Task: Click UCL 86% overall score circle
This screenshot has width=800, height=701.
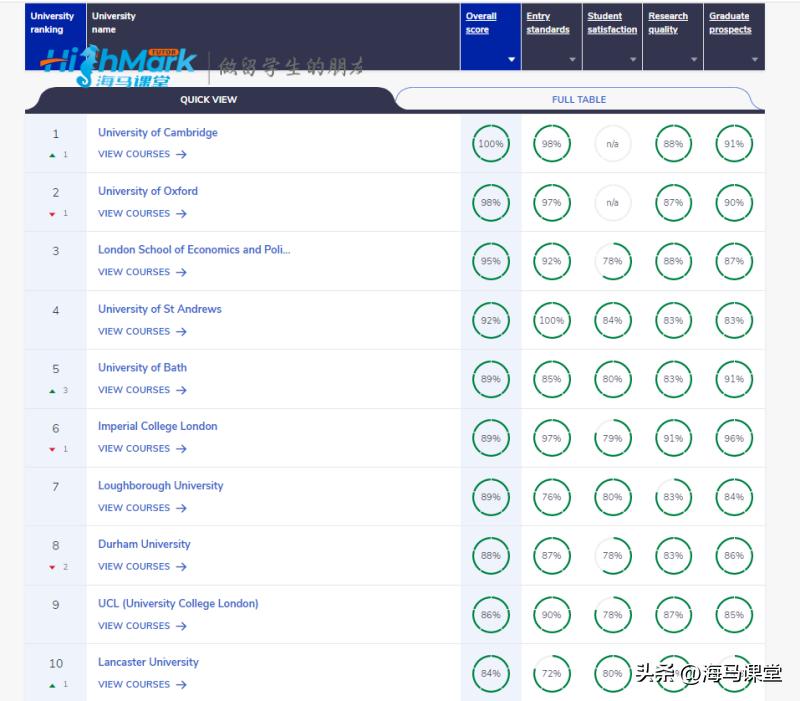Action: (x=491, y=615)
